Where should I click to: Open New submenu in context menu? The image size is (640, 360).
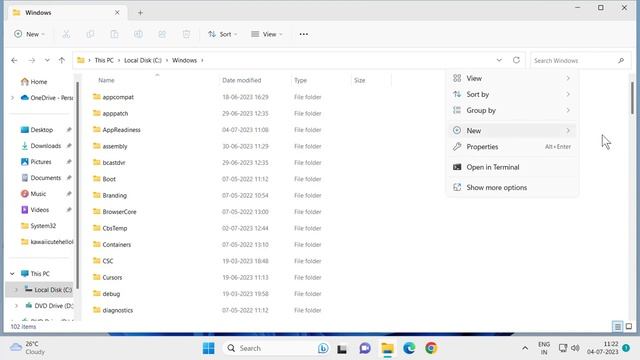coord(512,131)
